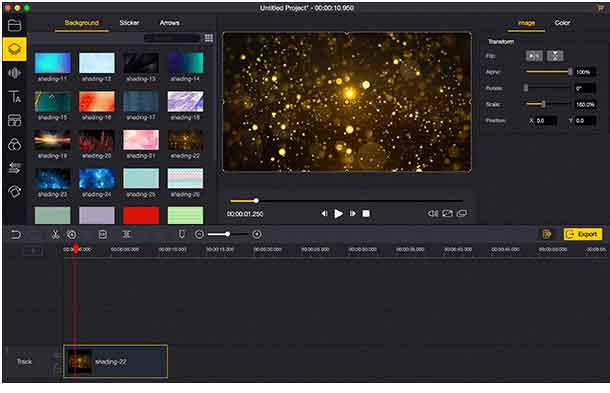Step forward one frame in preview
Viewport: 610px width, 393px height.
(x=352, y=214)
